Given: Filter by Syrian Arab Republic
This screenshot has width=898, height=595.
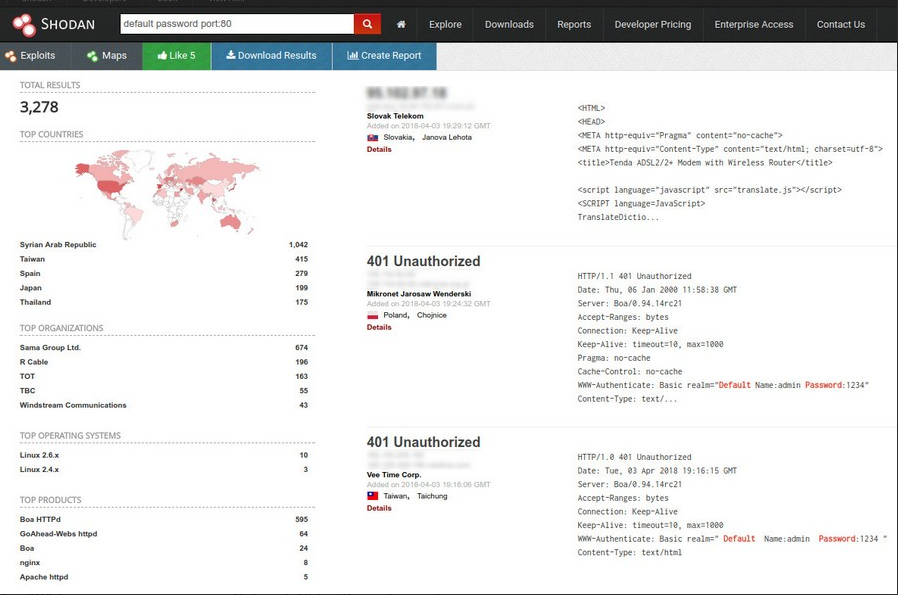Looking at the screenshot, I should point(58,245).
